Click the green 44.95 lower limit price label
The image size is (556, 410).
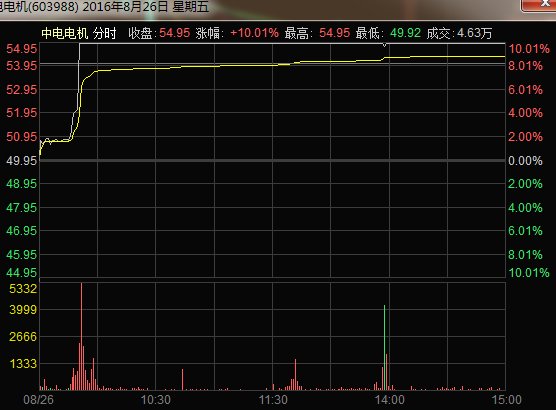22,273
